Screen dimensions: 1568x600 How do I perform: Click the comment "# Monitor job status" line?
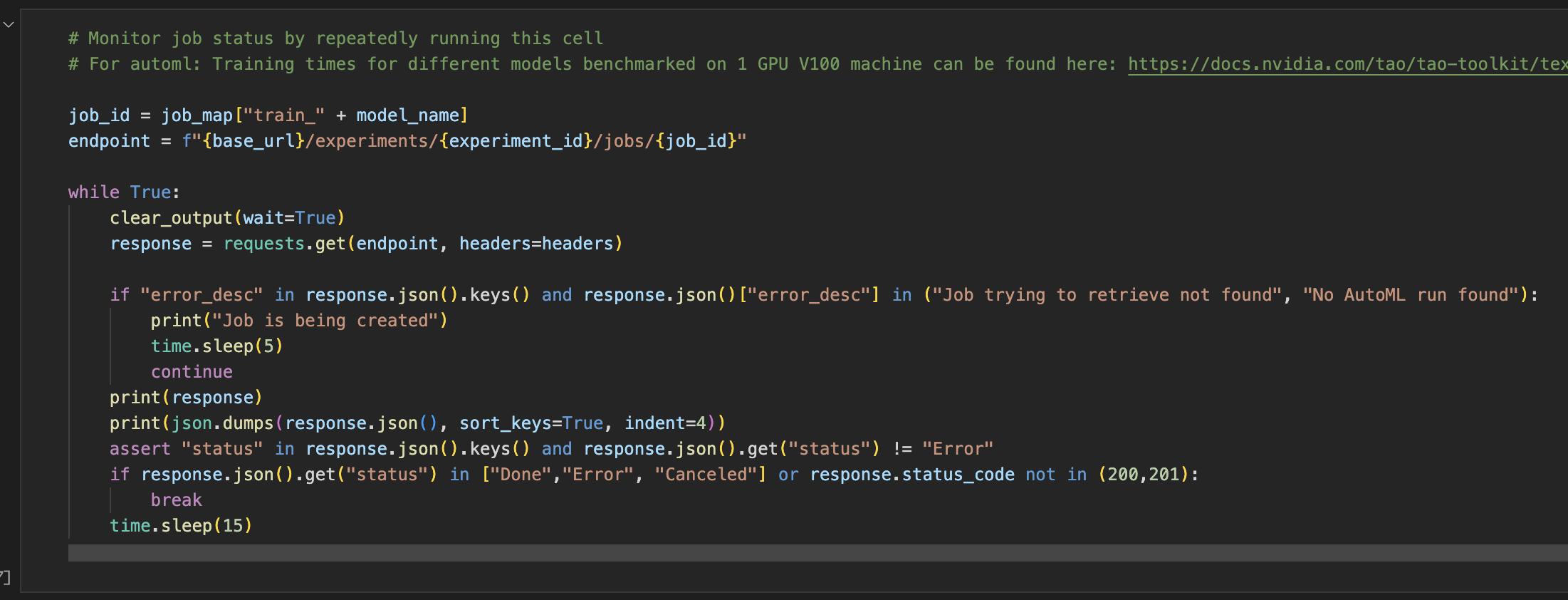coord(335,38)
